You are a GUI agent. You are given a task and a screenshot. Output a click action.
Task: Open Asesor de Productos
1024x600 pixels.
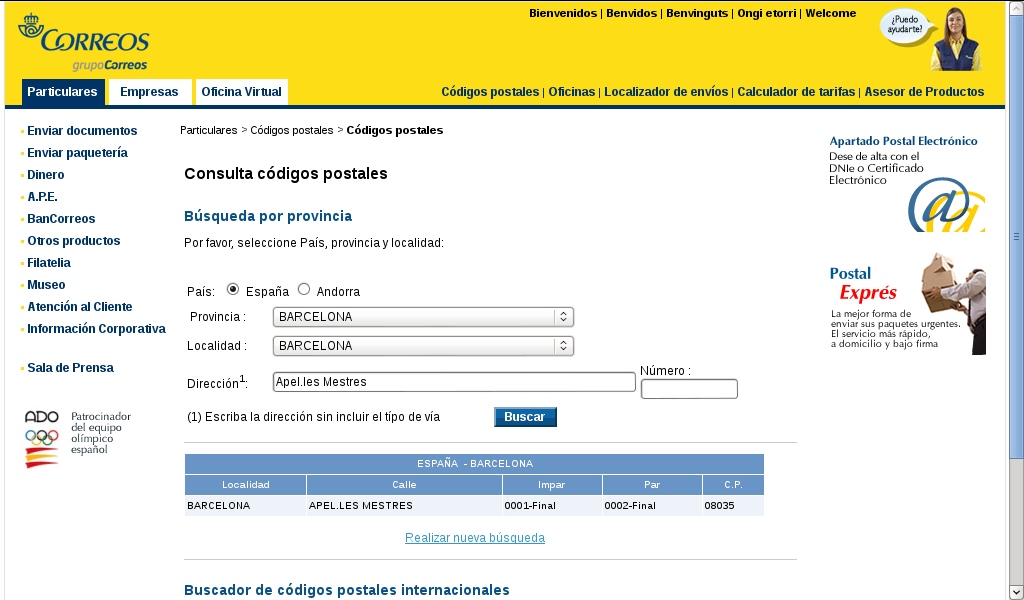coord(924,92)
